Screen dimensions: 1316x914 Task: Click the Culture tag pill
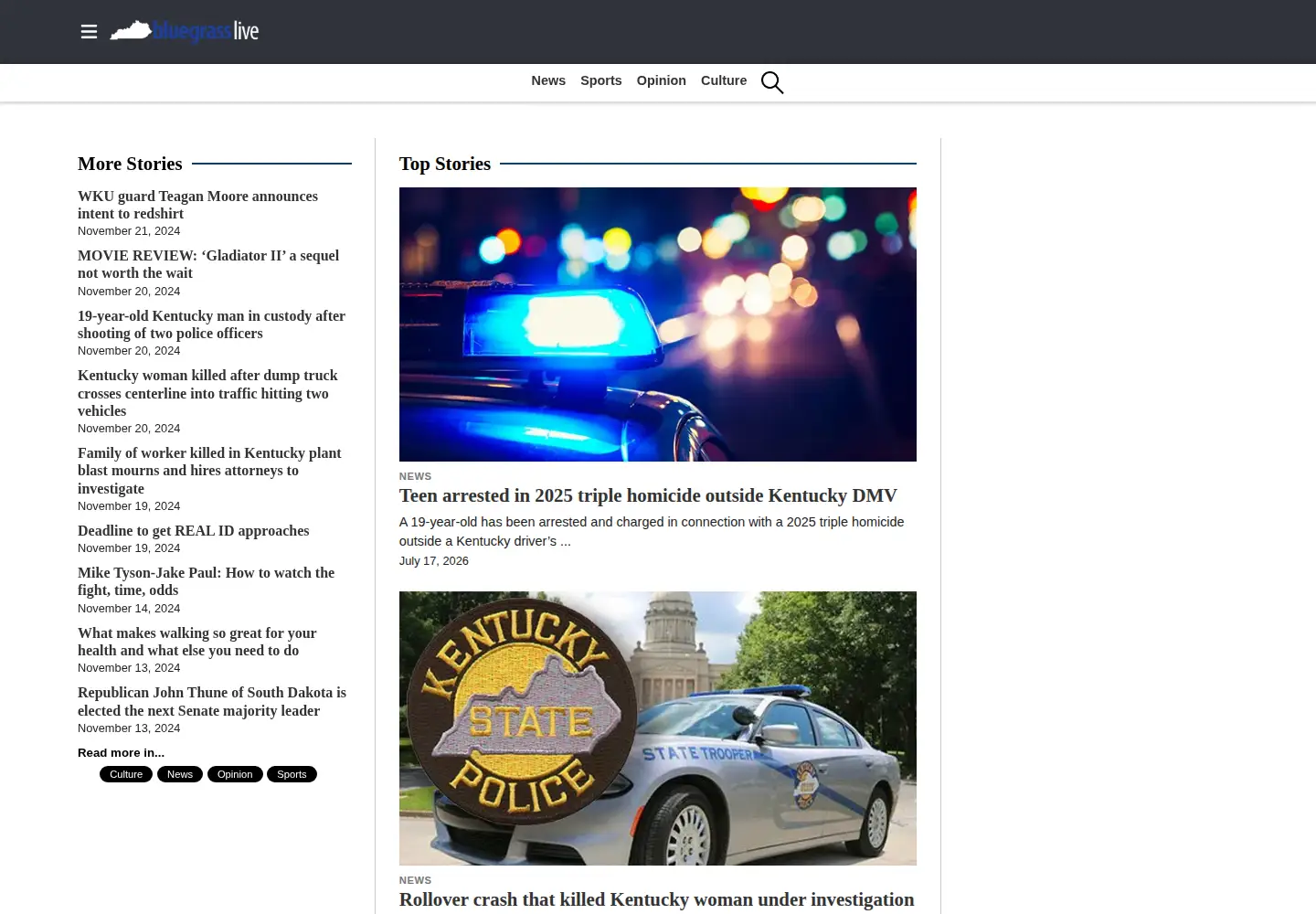(x=126, y=774)
